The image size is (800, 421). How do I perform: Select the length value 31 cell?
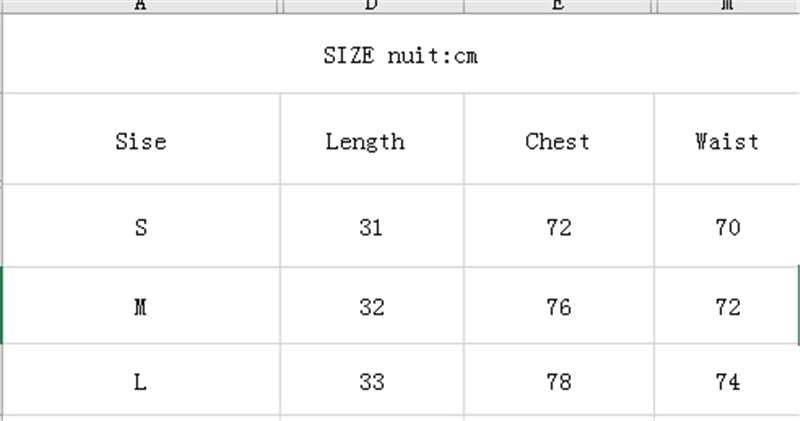click(x=371, y=227)
